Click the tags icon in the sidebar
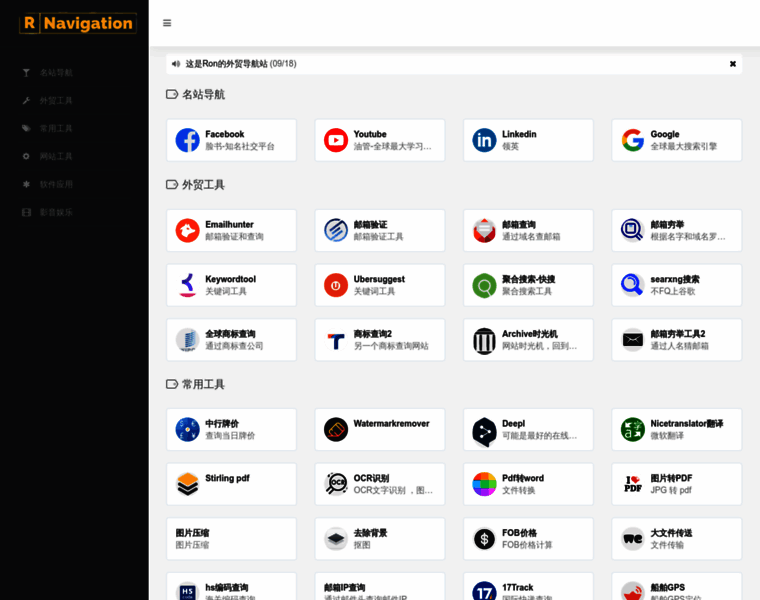This screenshot has height=600, width=760. click(x=26, y=128)
